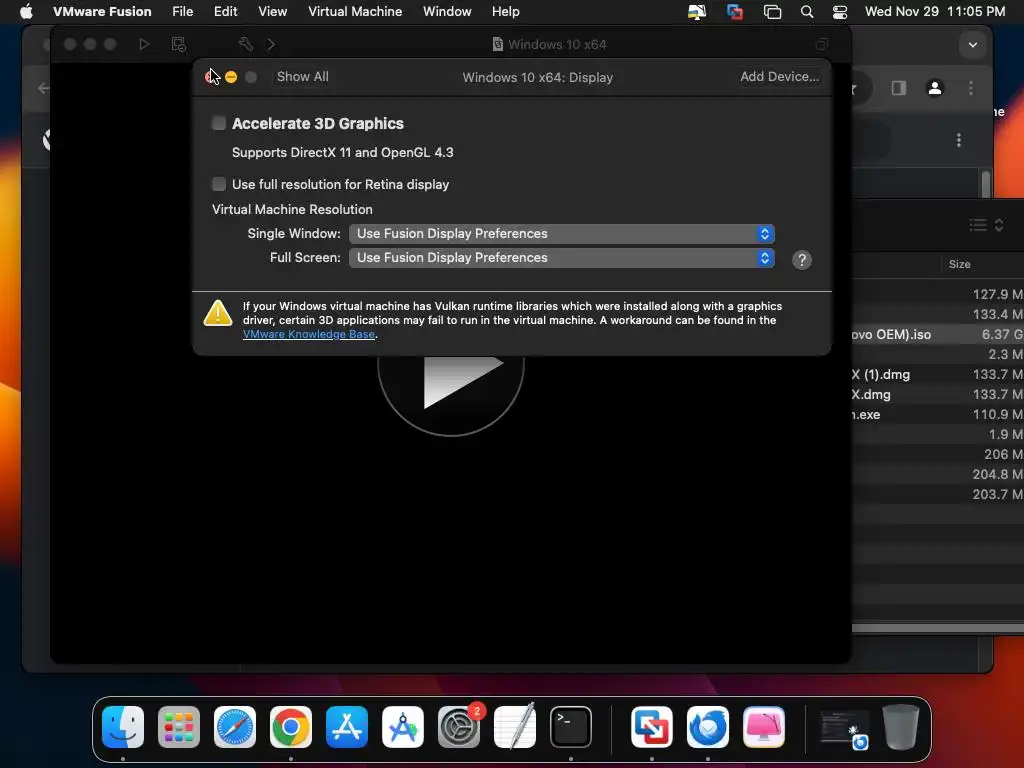This screenshot has height=768, width=1024.
Task: Click the back arrow in browser window
Action: point(43,88)
